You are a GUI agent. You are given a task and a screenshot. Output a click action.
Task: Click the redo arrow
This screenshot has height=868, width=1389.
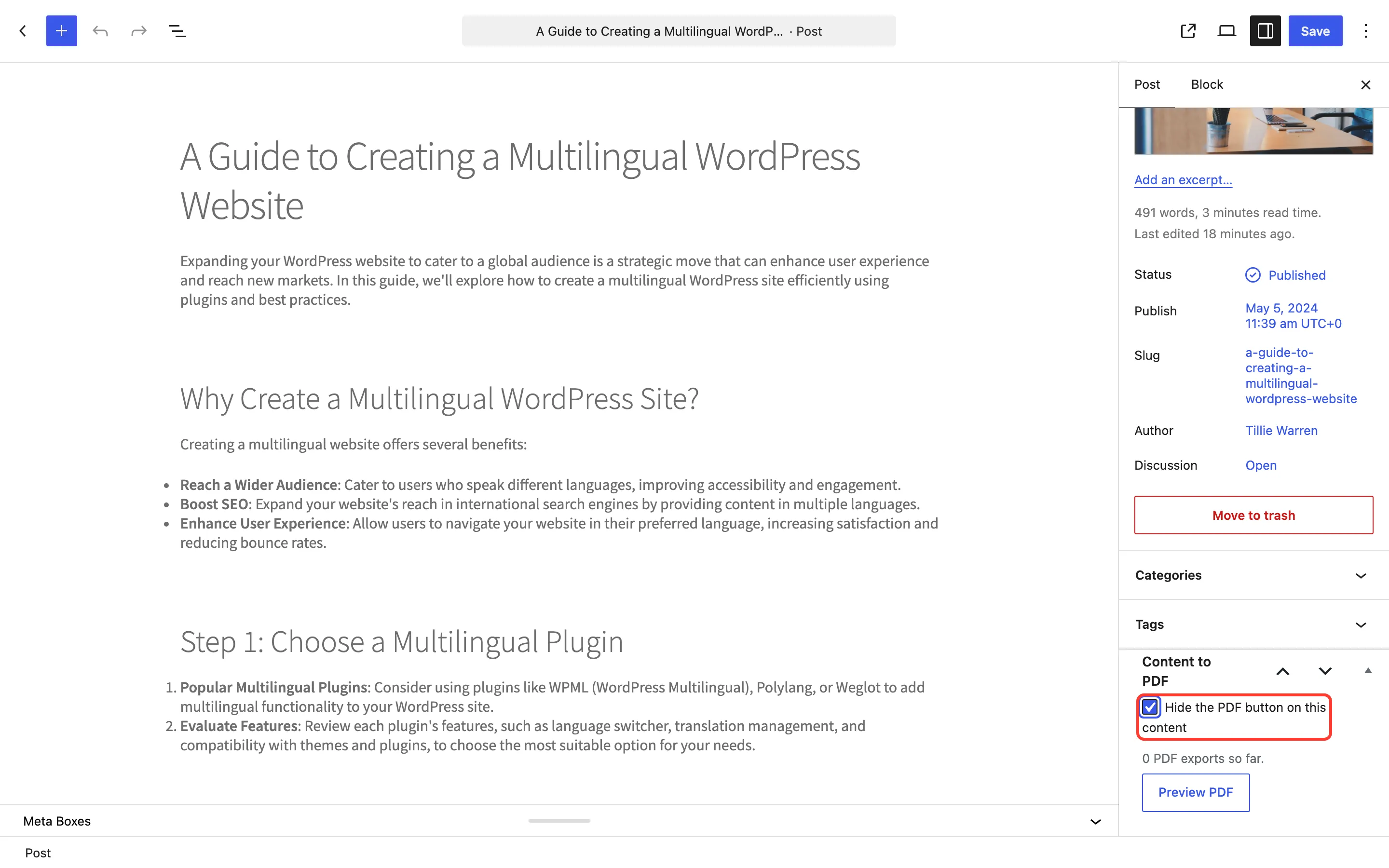(x=139, y=31)
